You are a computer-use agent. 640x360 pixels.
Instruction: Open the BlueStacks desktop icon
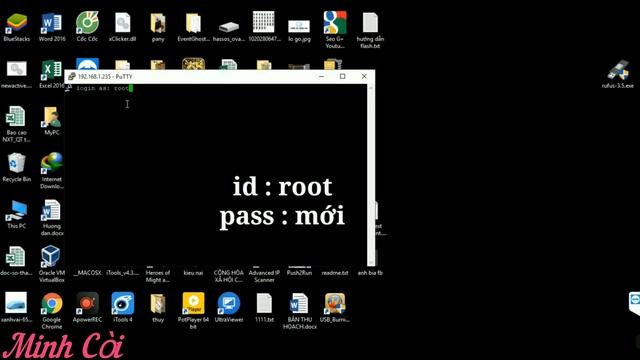coord(17,27)
